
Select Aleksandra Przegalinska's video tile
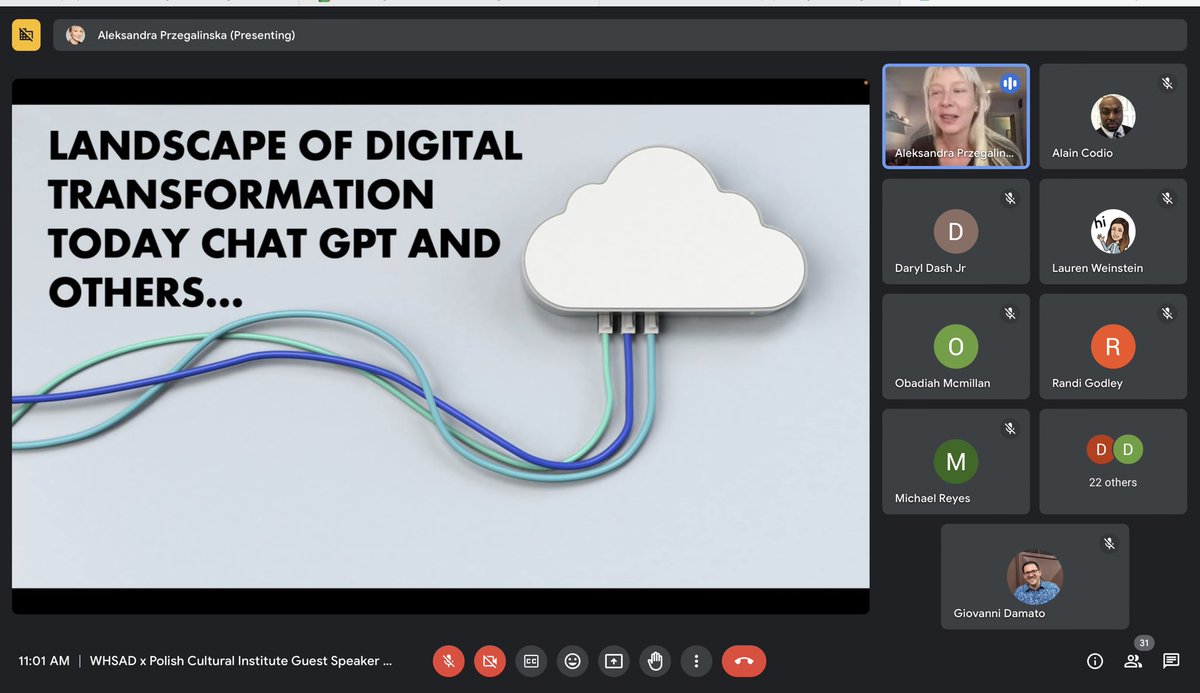(956, 116)
